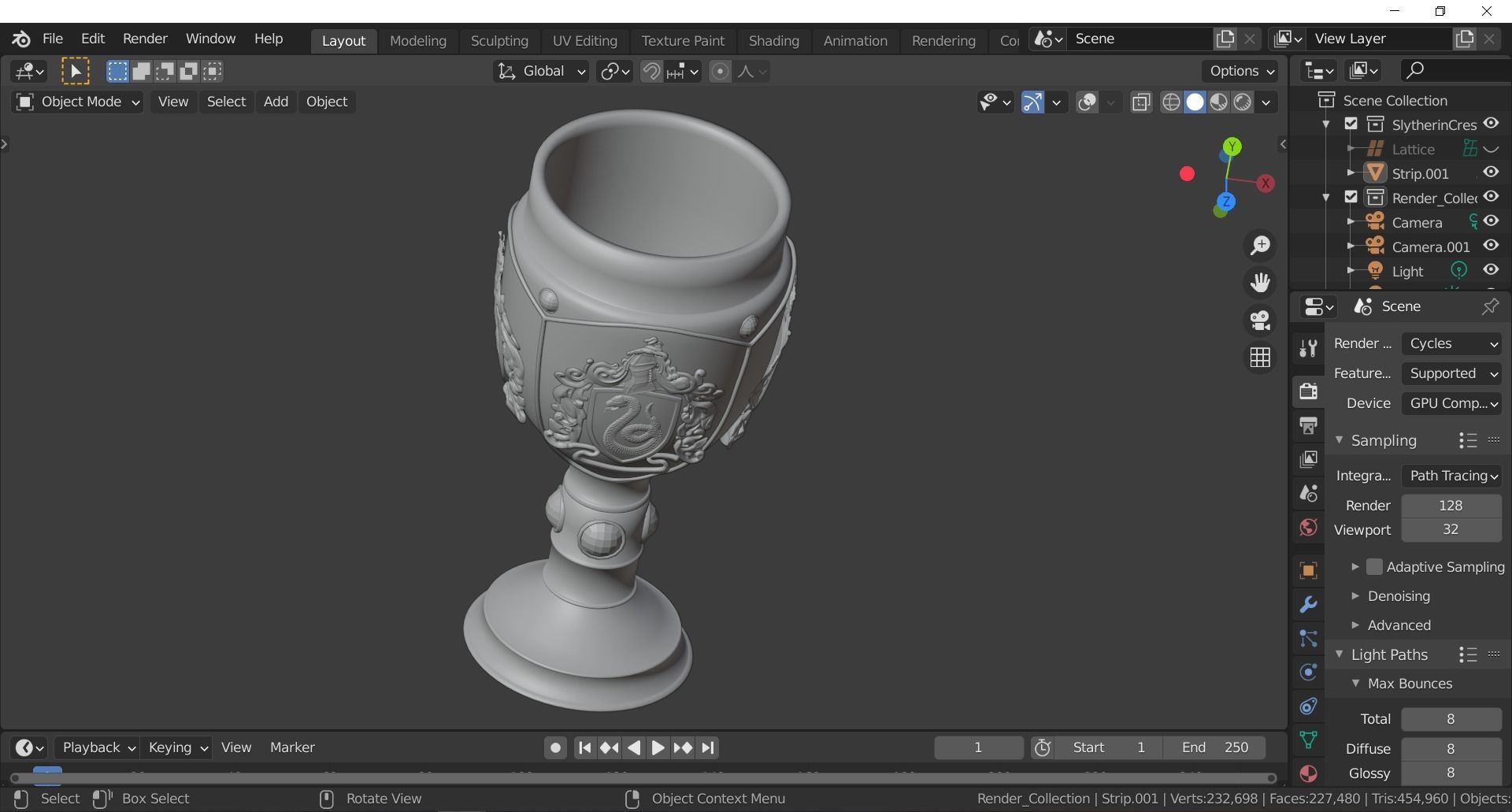
Task: Open the File menu
Action: point(53,39)
